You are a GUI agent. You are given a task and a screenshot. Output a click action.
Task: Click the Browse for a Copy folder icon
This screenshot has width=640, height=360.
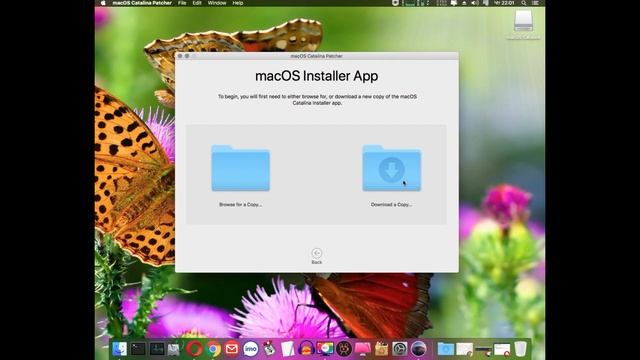pos(240,168)
